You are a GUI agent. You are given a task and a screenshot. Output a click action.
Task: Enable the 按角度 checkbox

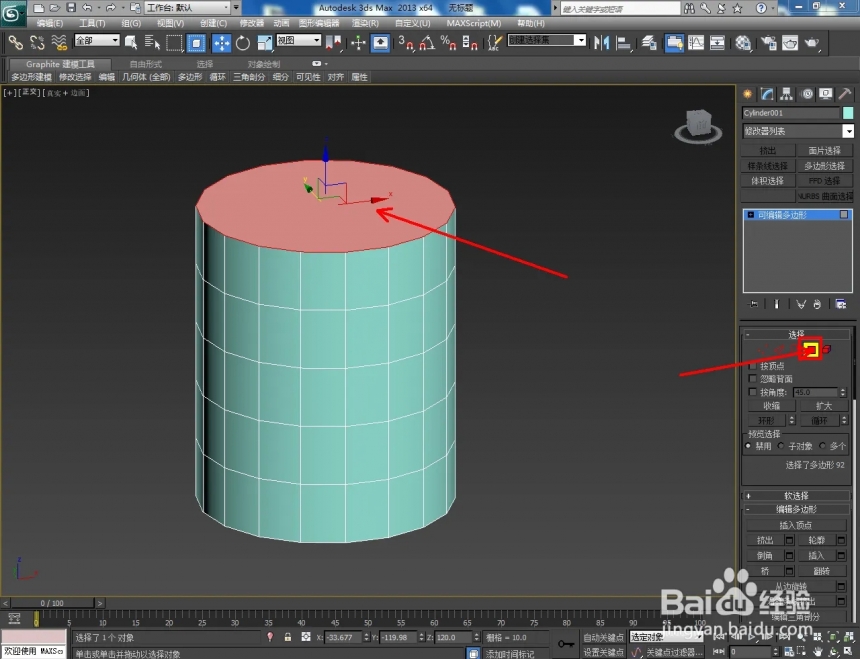[752, 391]
